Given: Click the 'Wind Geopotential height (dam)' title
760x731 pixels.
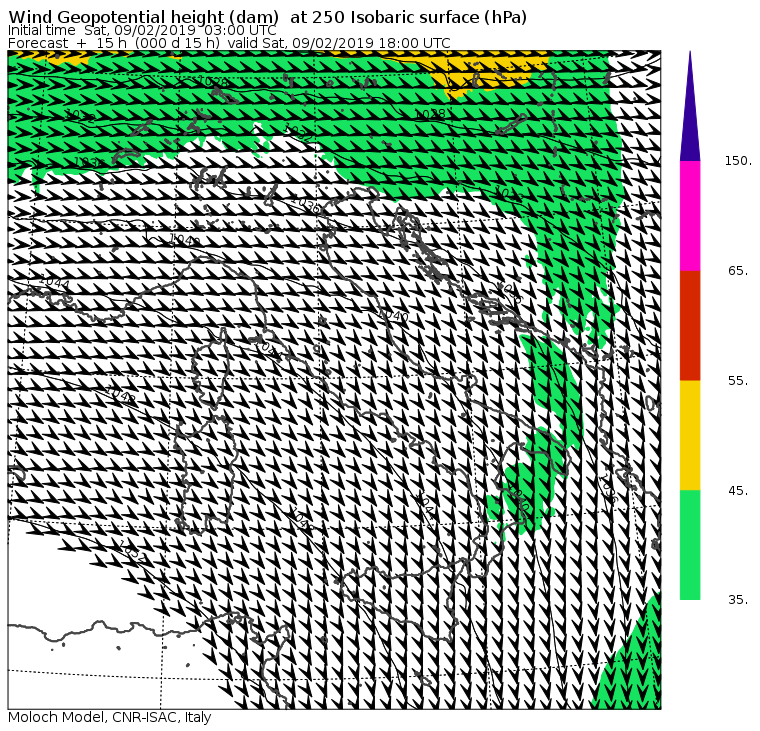Looking at the screenshot, I should [143, 17].
